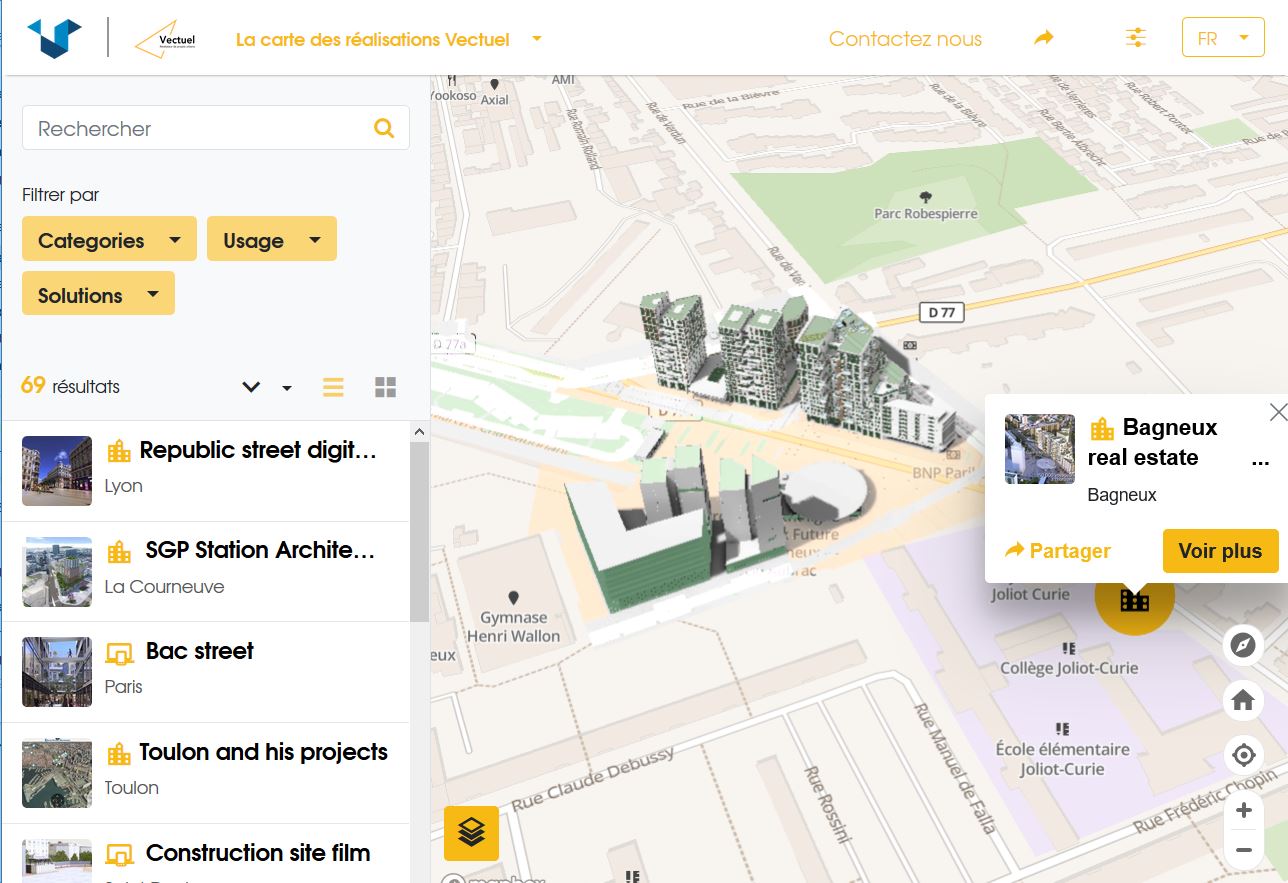Image resolution: width=1288 pixels, height=883 pixels.
Task: Switch to list view layout
Action: point(333,387)
